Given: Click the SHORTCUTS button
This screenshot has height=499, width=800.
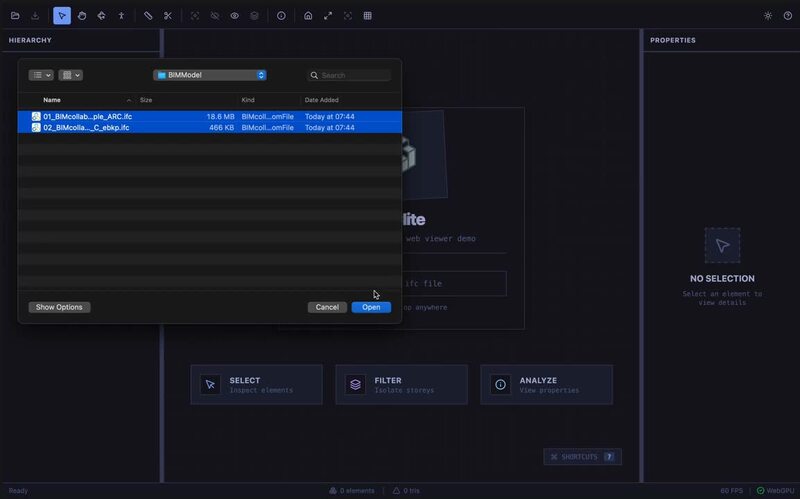Looking at the screenshot, I should [x=583, y=457].
